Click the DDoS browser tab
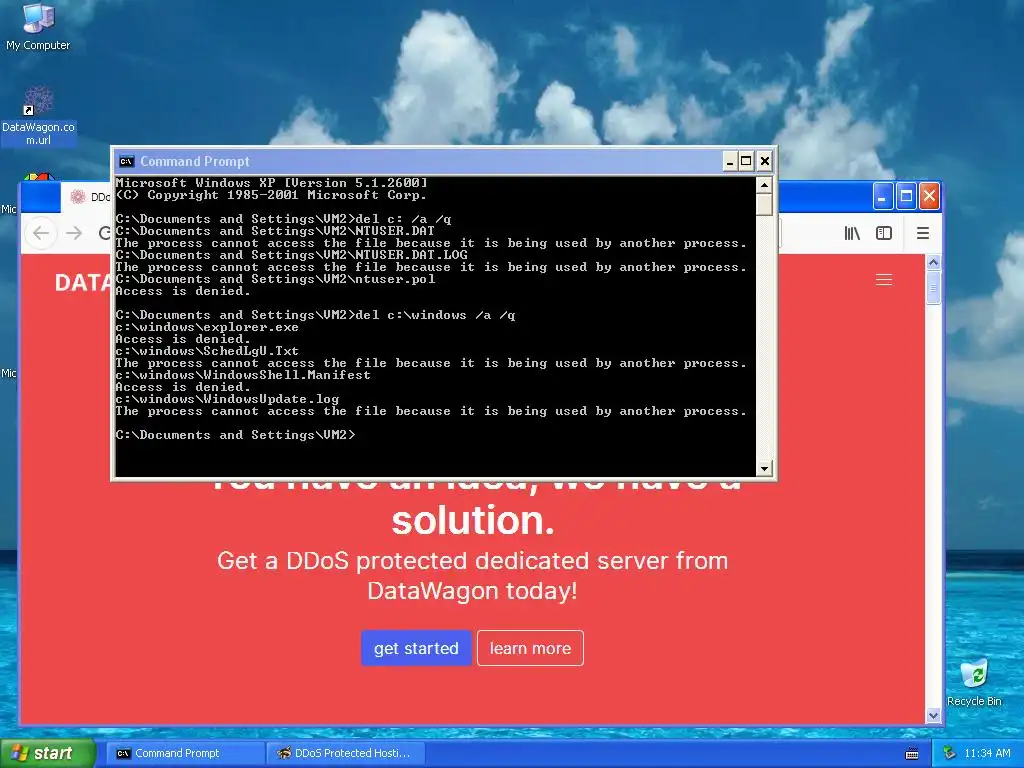This screenshot has width=1024, height=768. point(88,197)
